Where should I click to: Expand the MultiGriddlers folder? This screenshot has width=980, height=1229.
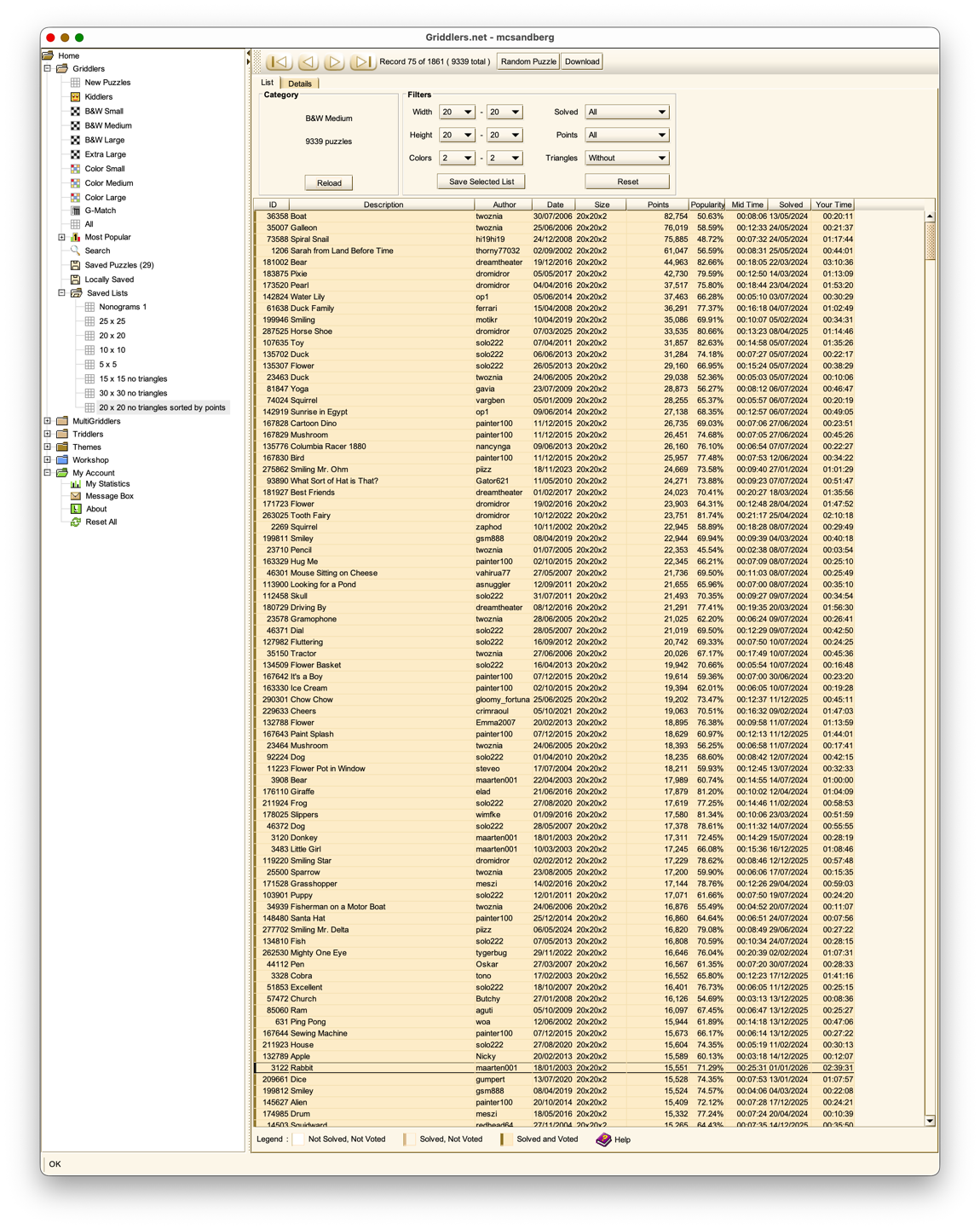tap(48, 421)
